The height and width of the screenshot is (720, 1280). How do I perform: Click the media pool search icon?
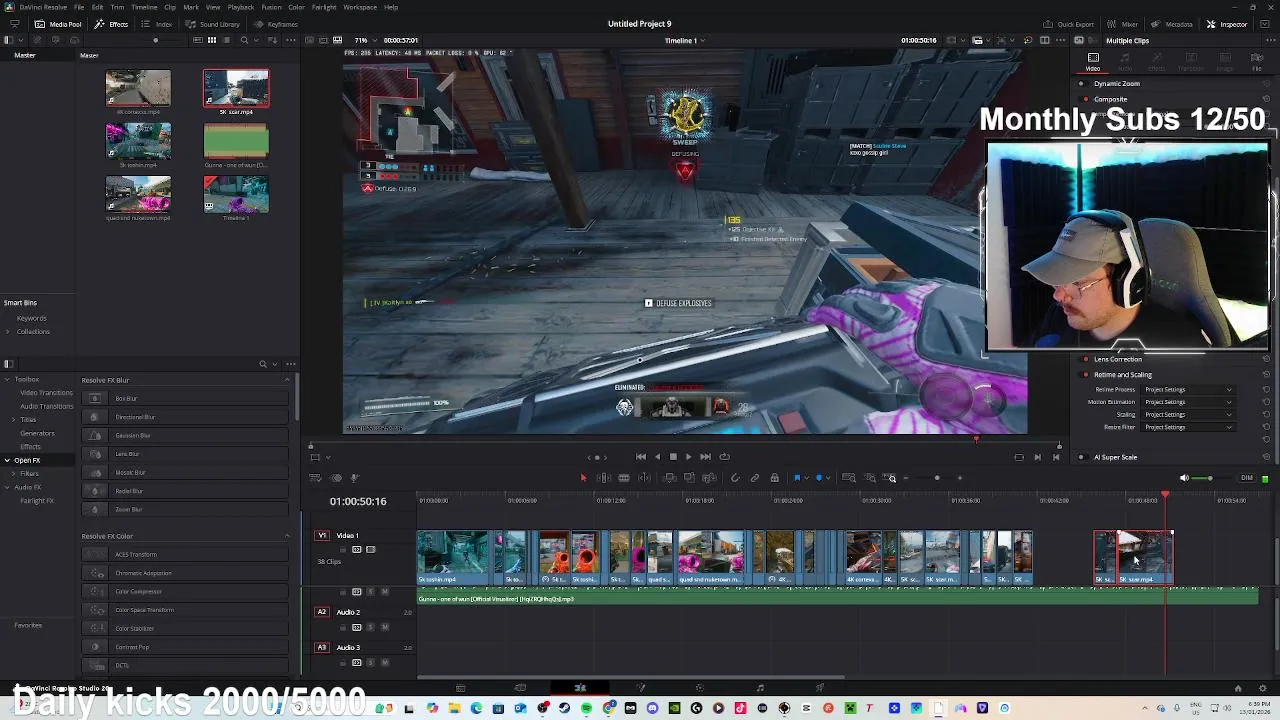click(x=244, y=41)
